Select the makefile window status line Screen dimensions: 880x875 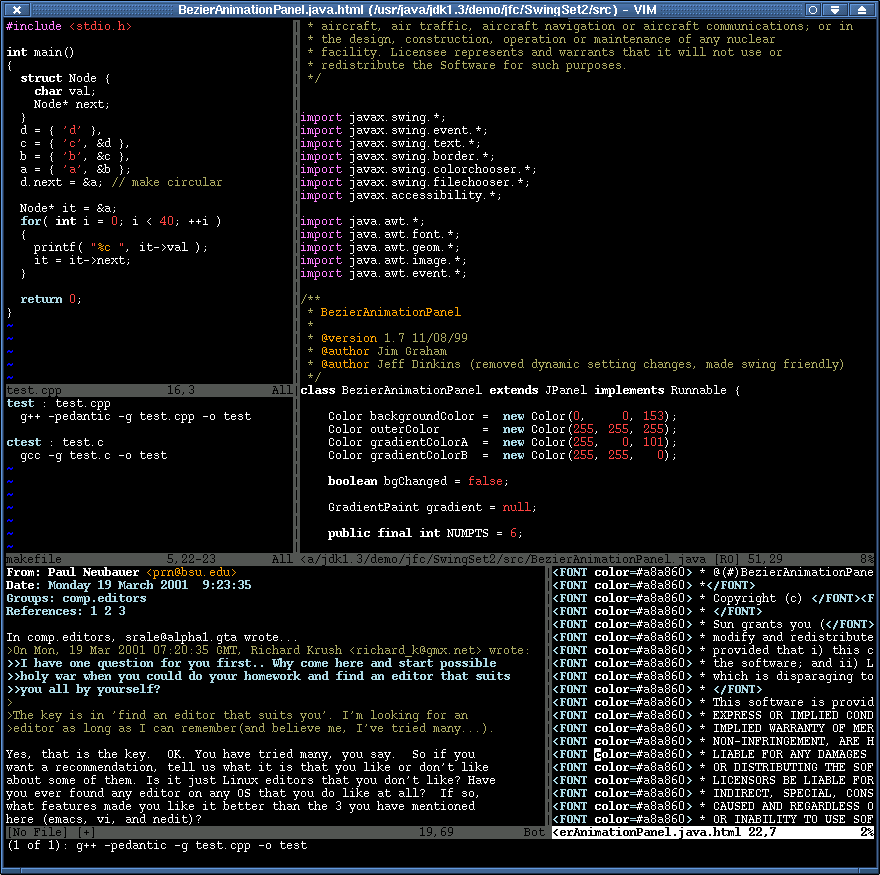tap(148, 559)
